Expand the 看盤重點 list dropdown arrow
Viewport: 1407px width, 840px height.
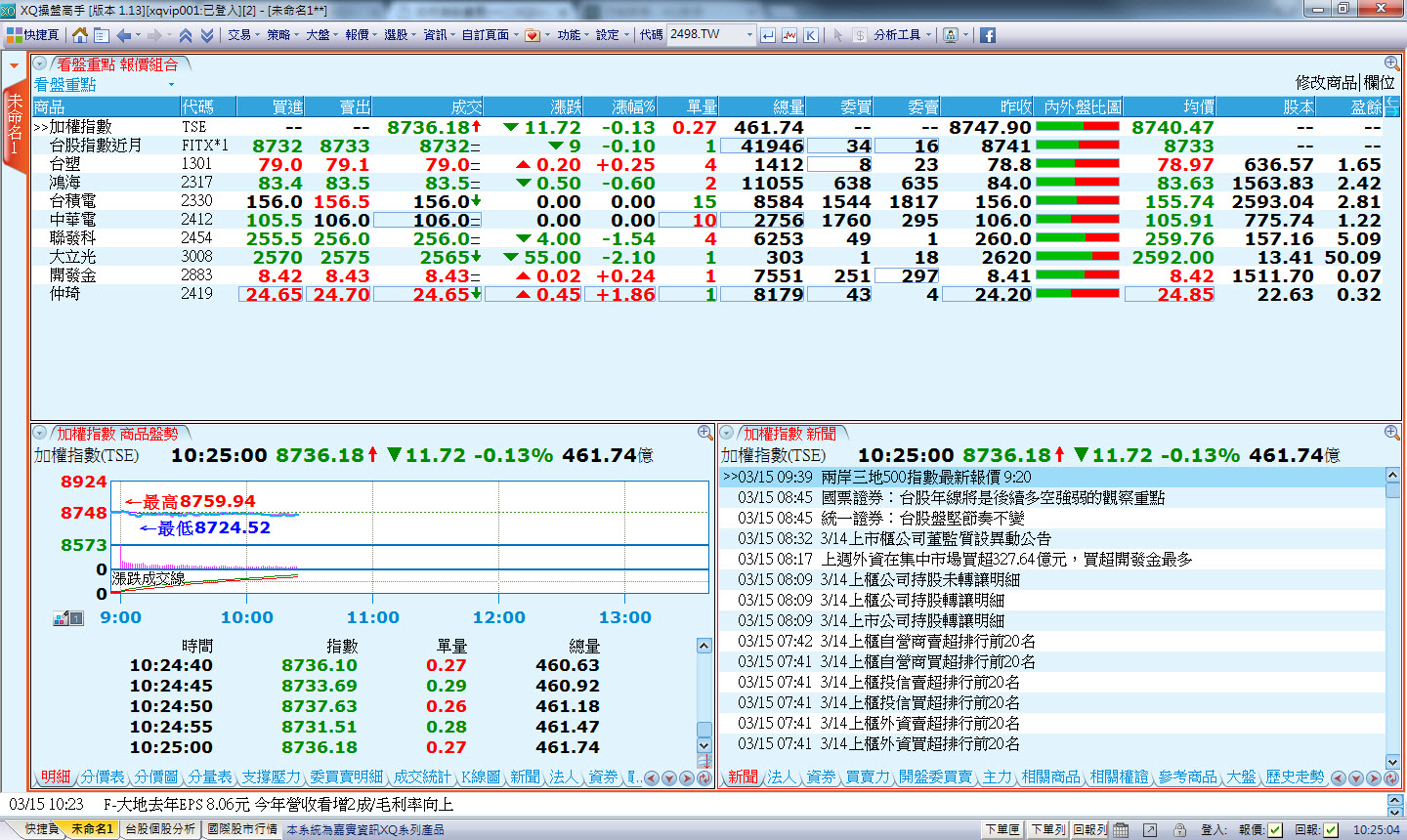tap(171, 85)
